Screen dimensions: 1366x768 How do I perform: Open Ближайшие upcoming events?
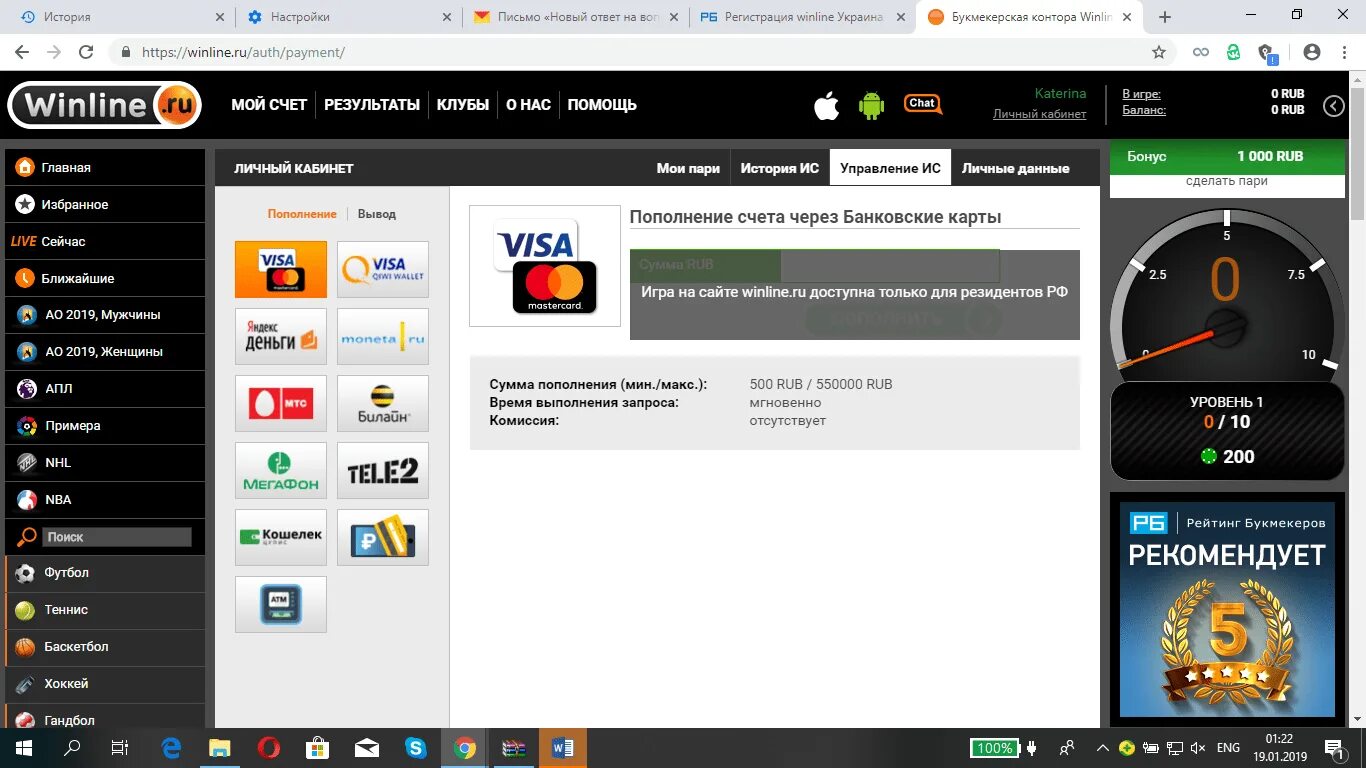(x=105, y=278)
